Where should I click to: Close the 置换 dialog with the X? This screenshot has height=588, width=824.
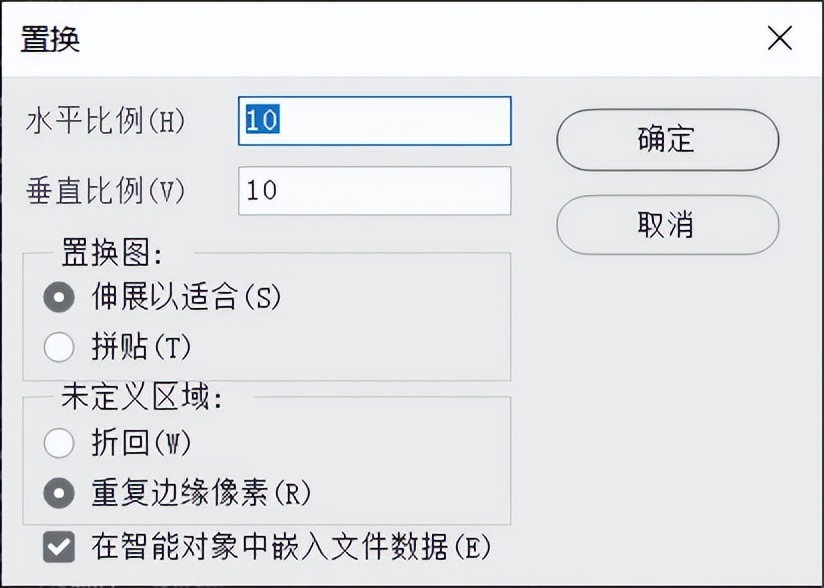click(781, 37)
